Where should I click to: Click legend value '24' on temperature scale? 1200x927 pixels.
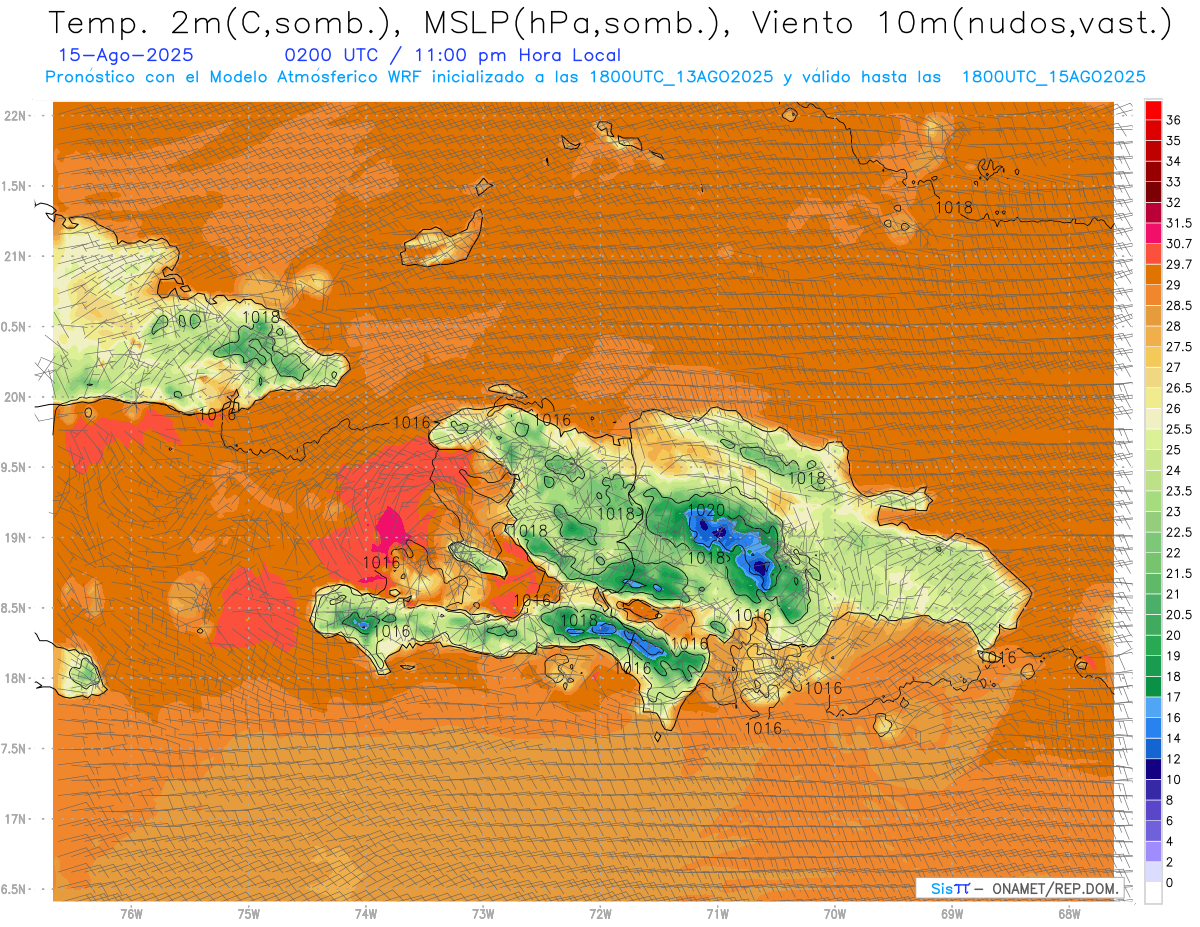point(1174,471)
